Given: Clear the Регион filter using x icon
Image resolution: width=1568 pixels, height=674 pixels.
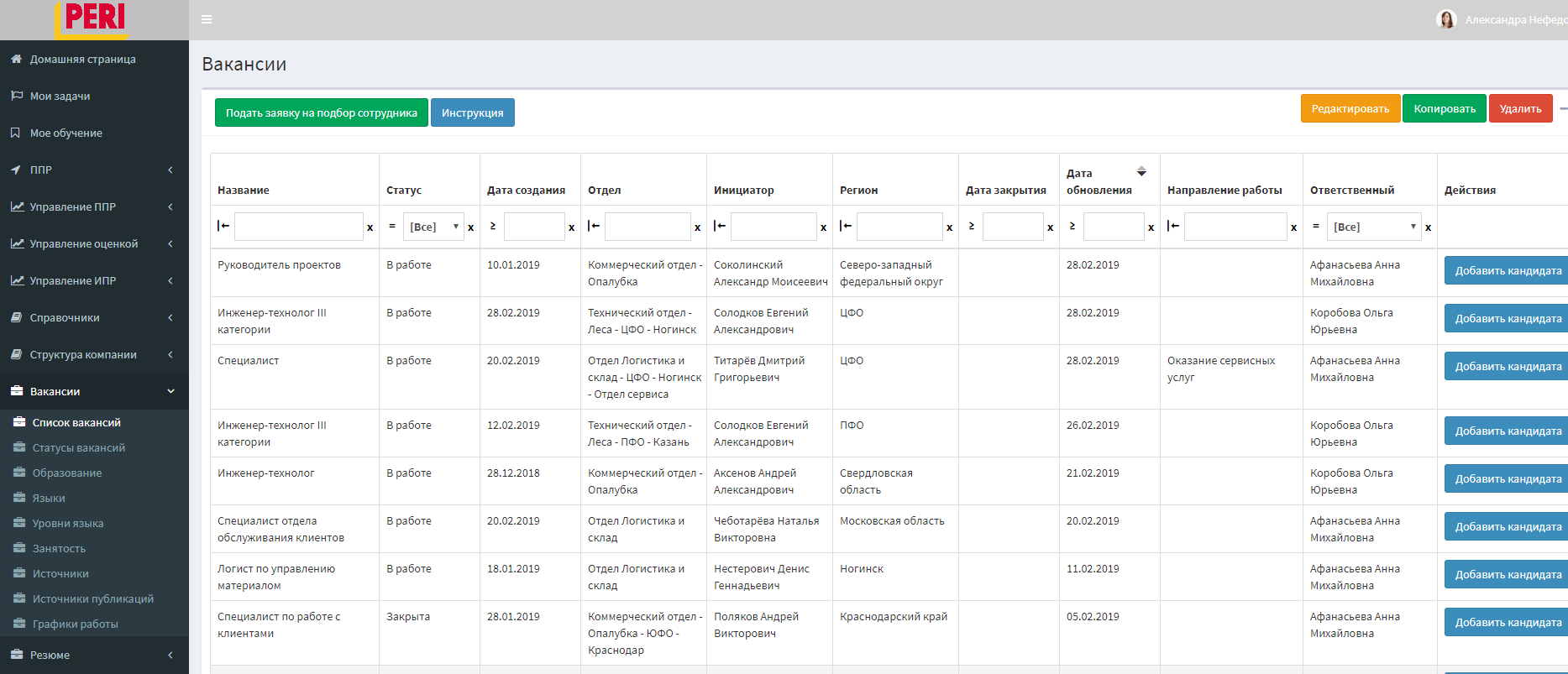Looking at the screenshot, I should 949,227.
